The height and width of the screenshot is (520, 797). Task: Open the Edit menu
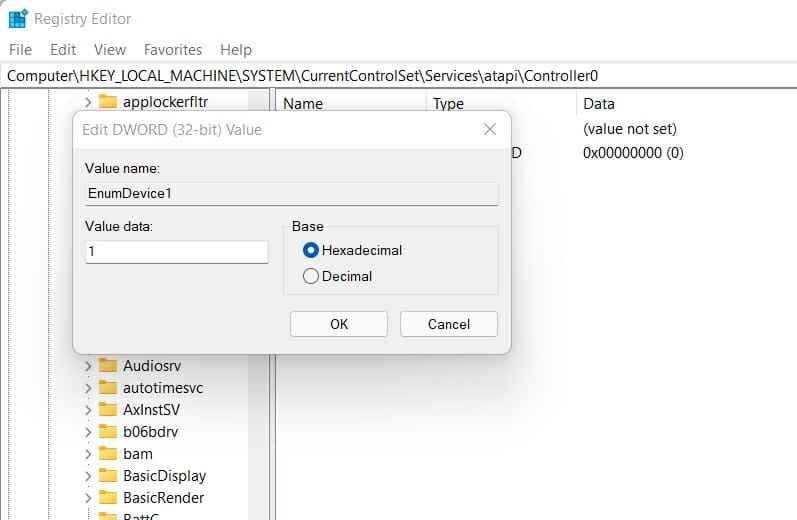(x=63, y=50)
